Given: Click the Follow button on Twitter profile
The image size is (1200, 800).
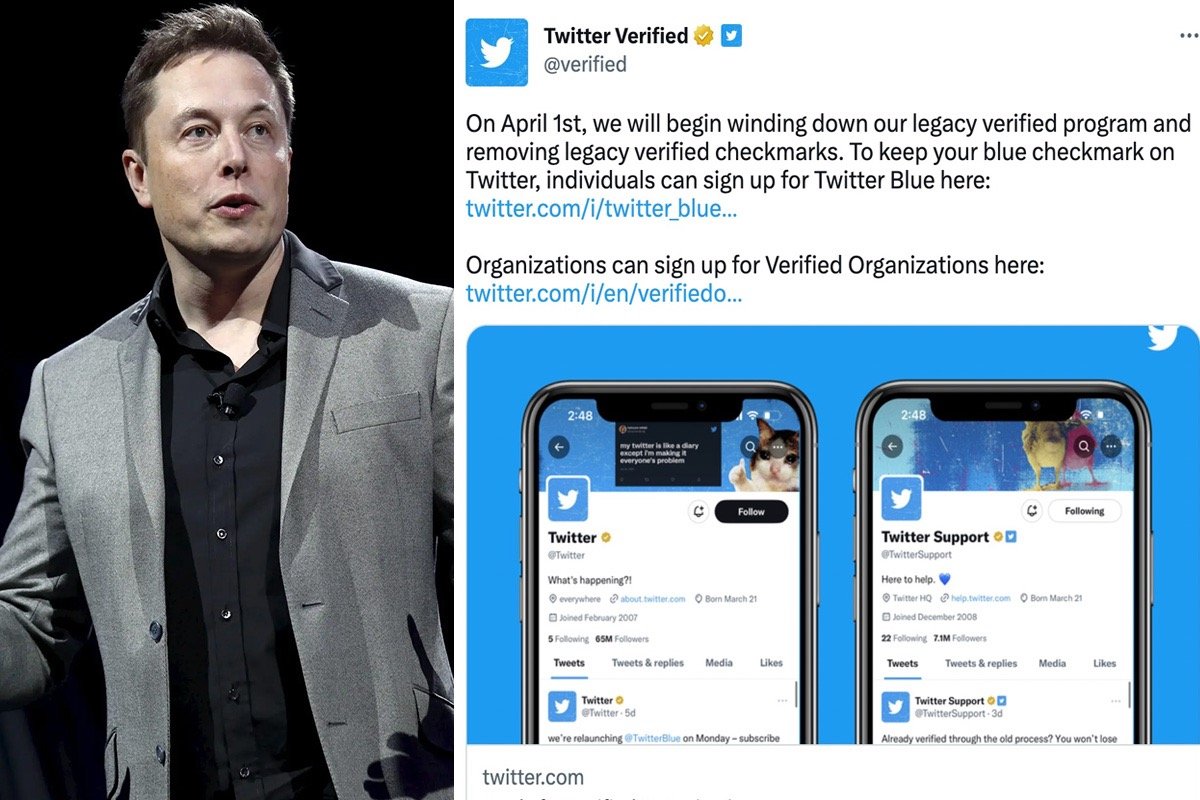Looking at the screenshot, I should (x=751, y=511).
